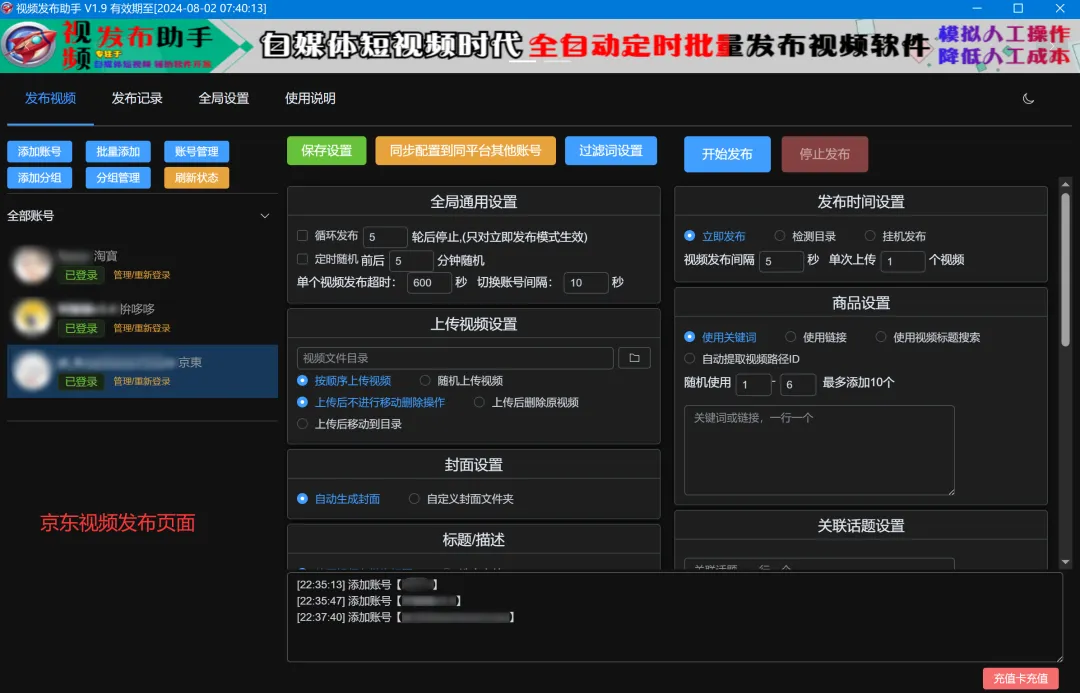Switch to 发布视频 tab
1080x693 pixels.
tap(50, 99)
